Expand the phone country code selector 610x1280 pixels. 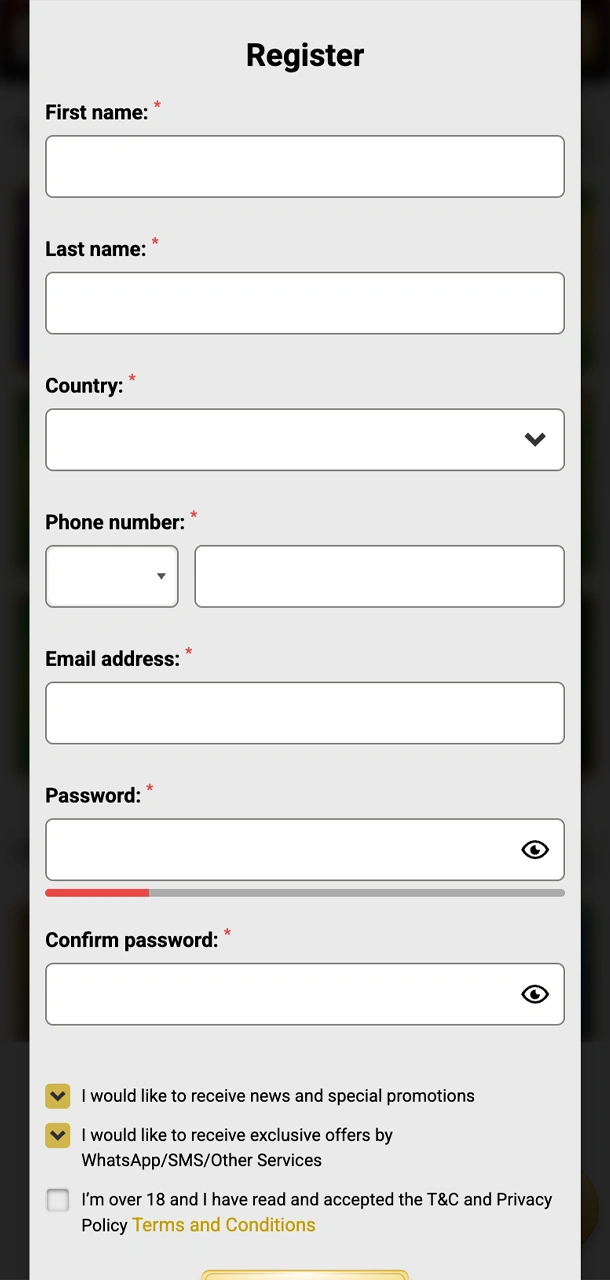click(x=111, y=576)
